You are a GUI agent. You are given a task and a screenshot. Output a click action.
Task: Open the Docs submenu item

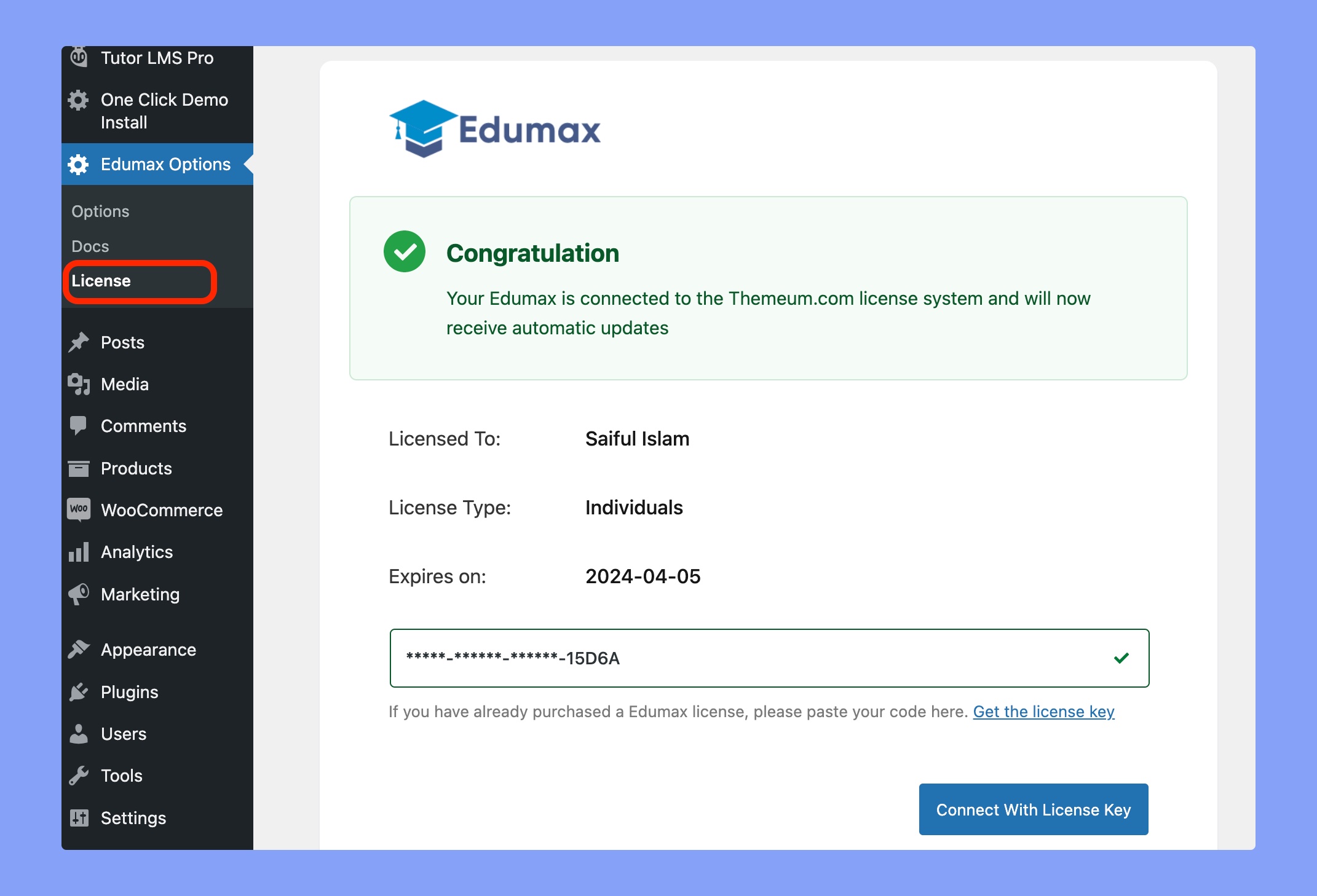coord(90,246)
